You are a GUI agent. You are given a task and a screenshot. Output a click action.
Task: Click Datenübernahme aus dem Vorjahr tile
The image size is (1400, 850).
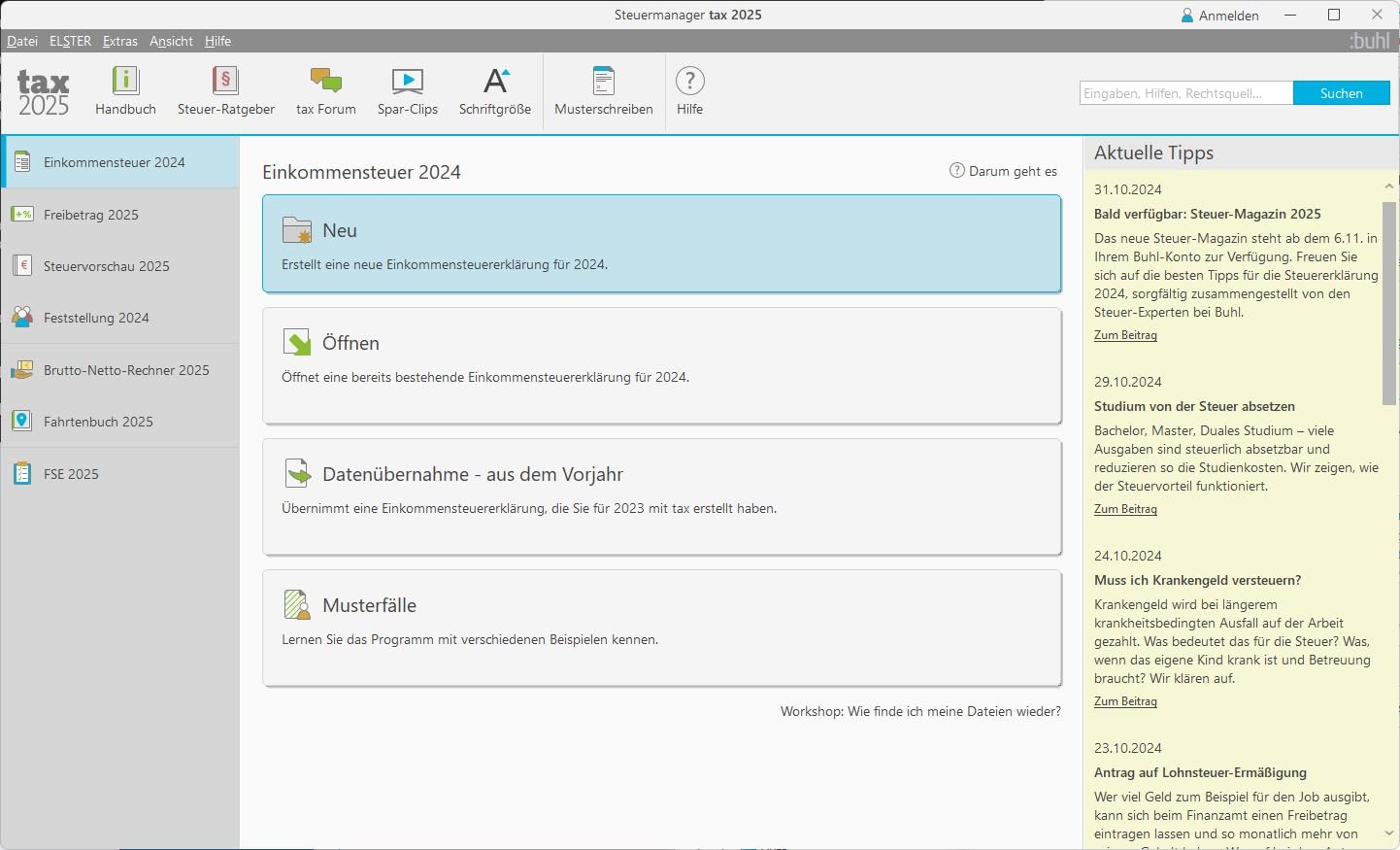click(x=661, y=497)
